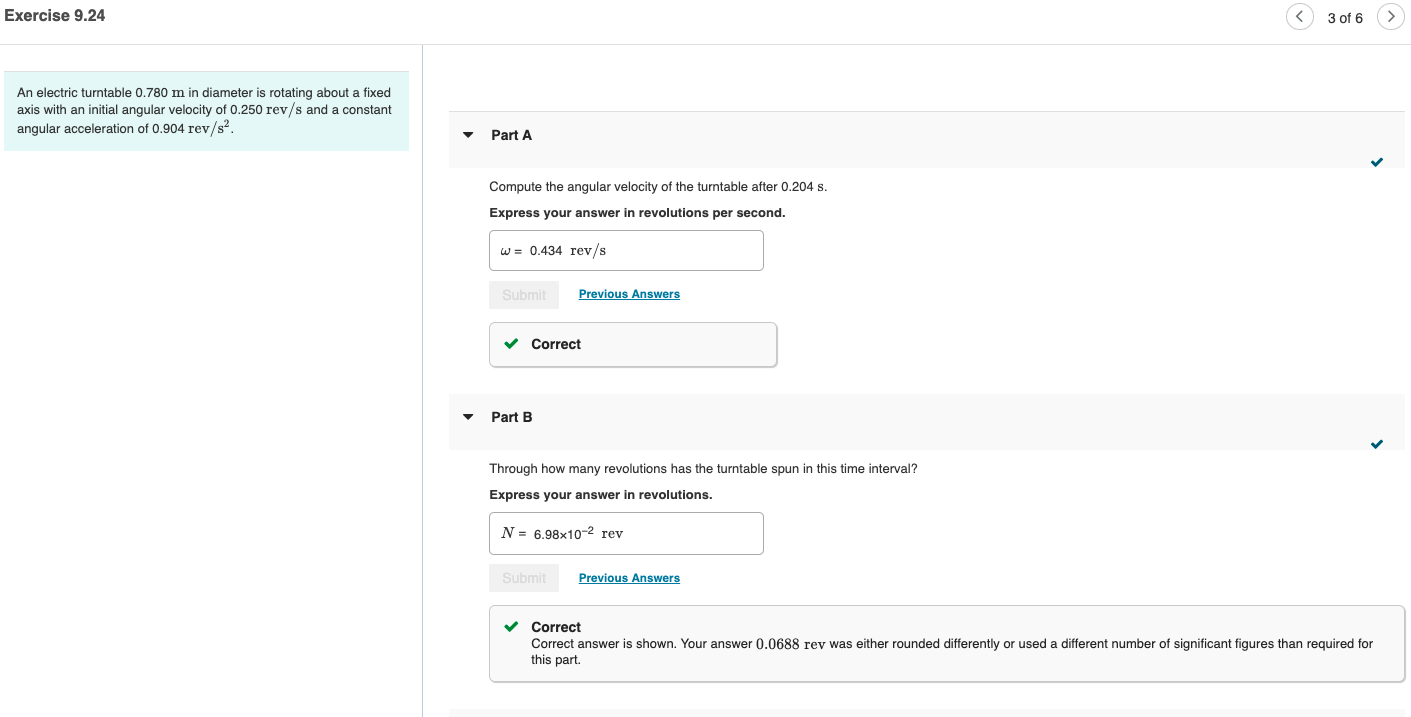Click the 3 of 6 page indicator

[x=1345, y=18]
